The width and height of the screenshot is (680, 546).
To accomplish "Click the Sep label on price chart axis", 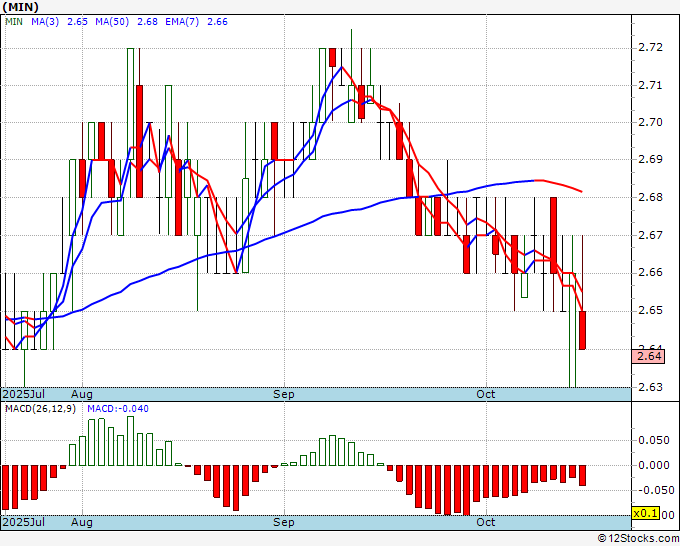I will pos(284,394).
